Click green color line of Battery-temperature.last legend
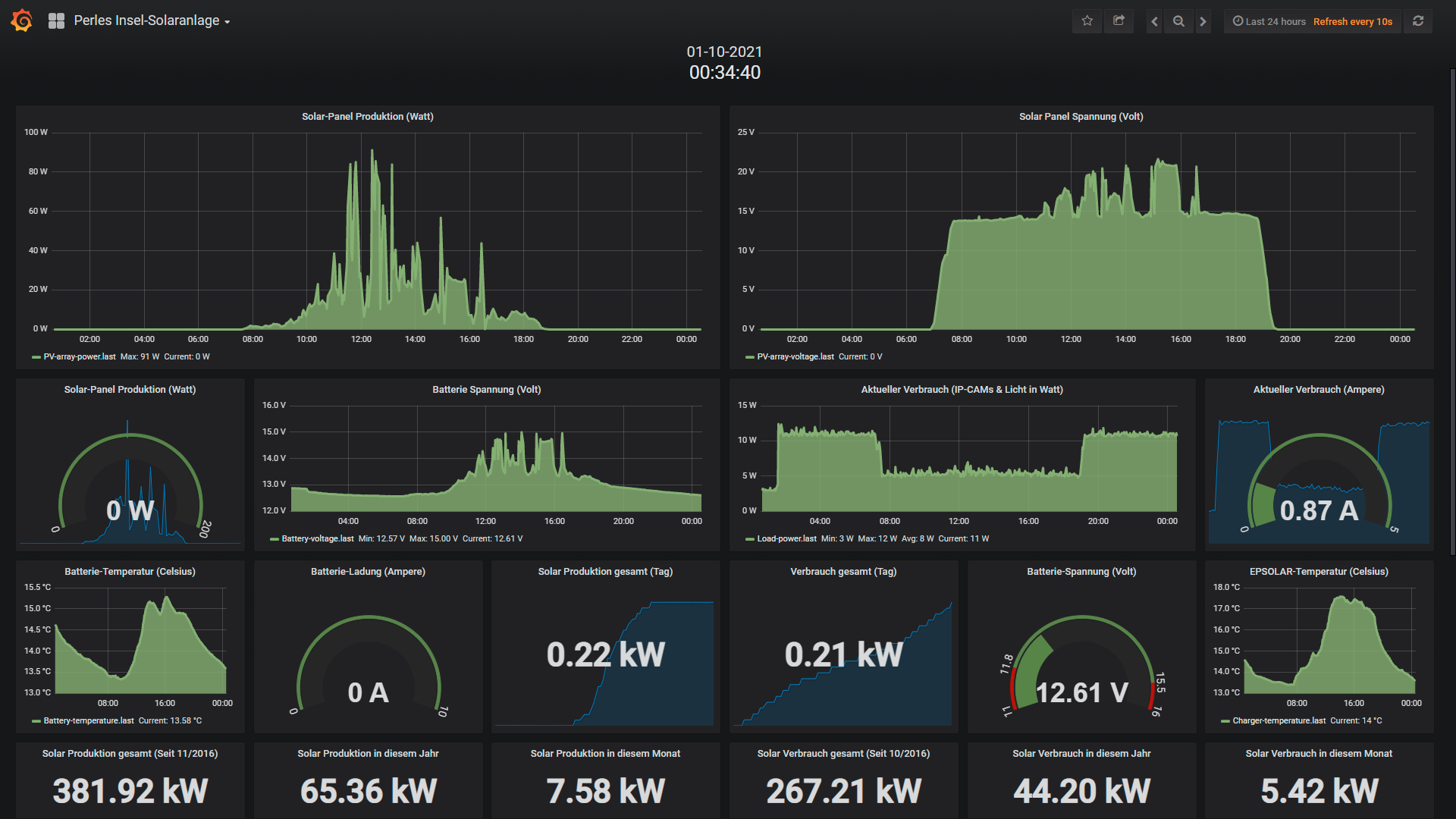Viewport: 1456px width, 819px height. point(36,721)
